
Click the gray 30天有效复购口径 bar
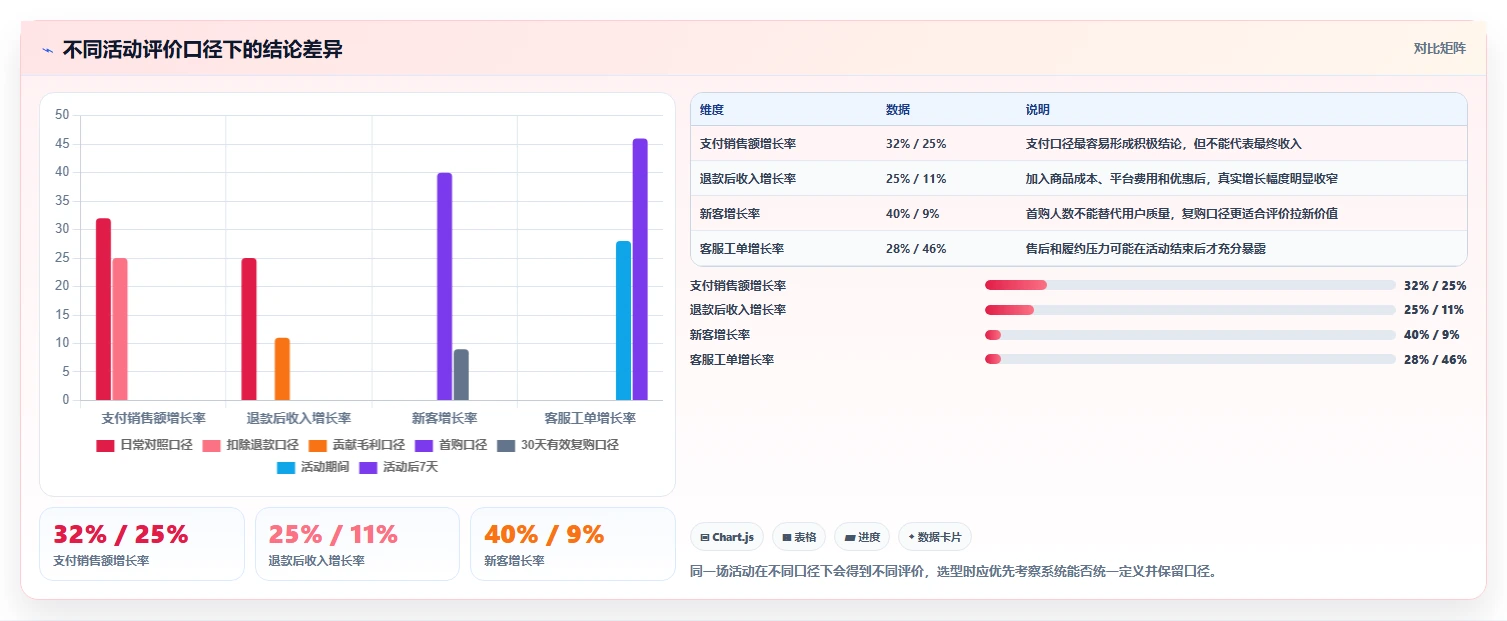461,374
